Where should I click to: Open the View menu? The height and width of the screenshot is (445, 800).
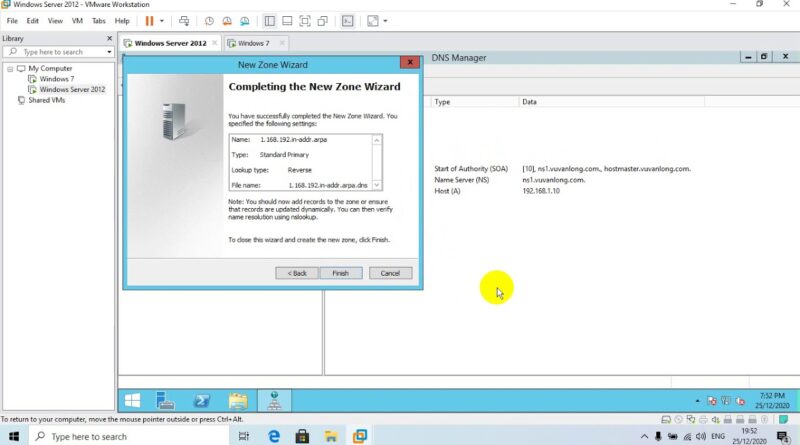[55, 21]
